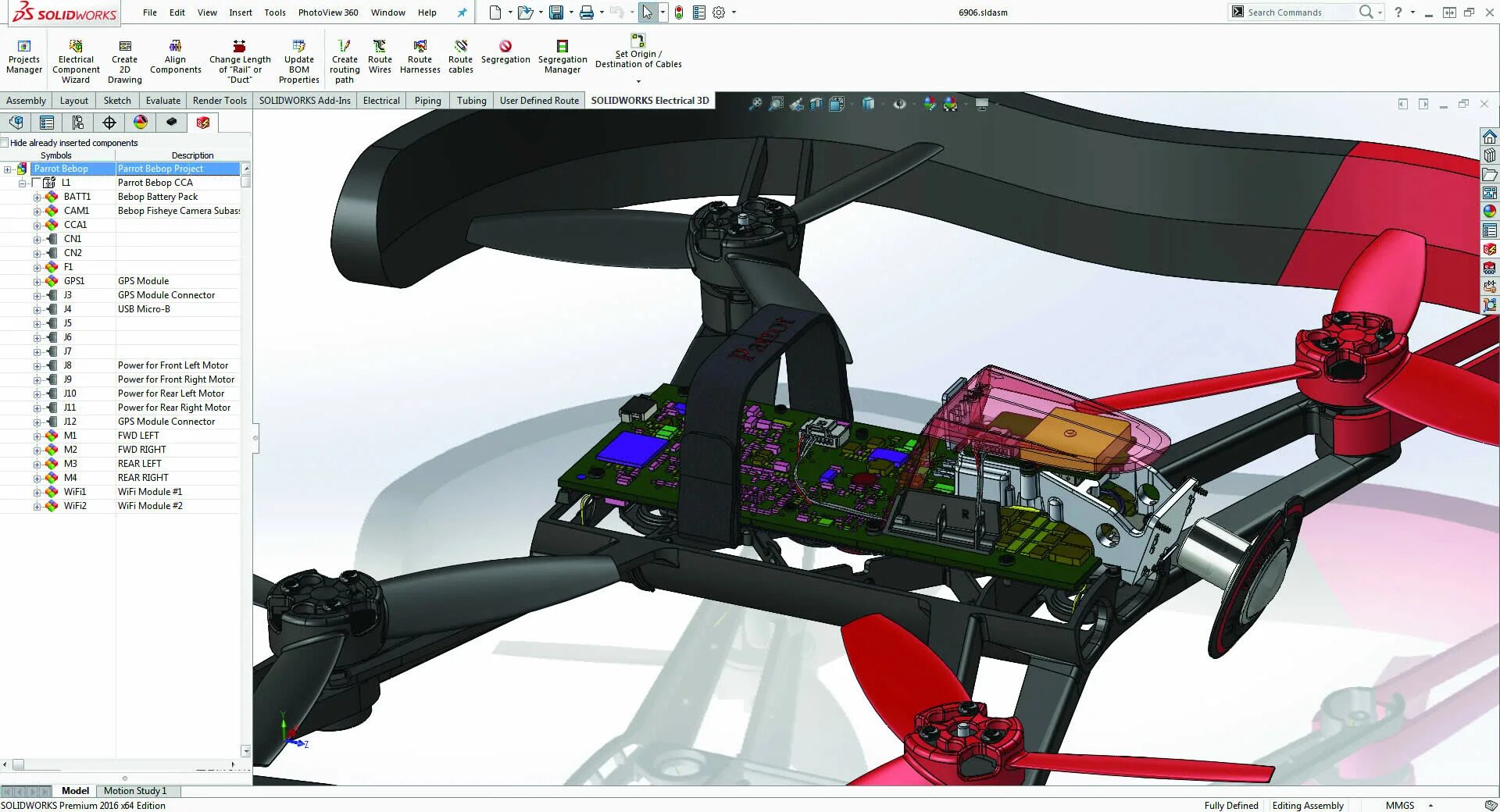Rebuild the model with the traffic light icon
Screen dimensions: 1500x812
click(x=679, y=12)
